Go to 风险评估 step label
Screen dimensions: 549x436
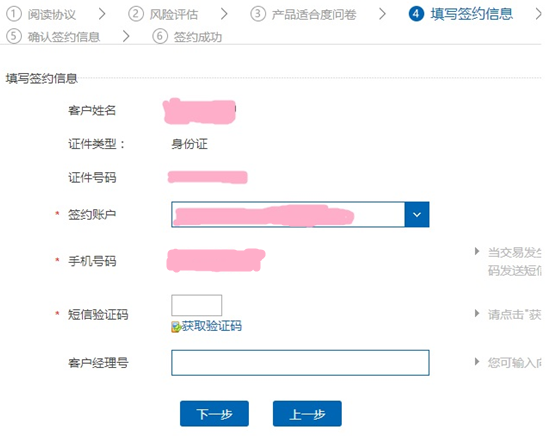click(174, 15)
